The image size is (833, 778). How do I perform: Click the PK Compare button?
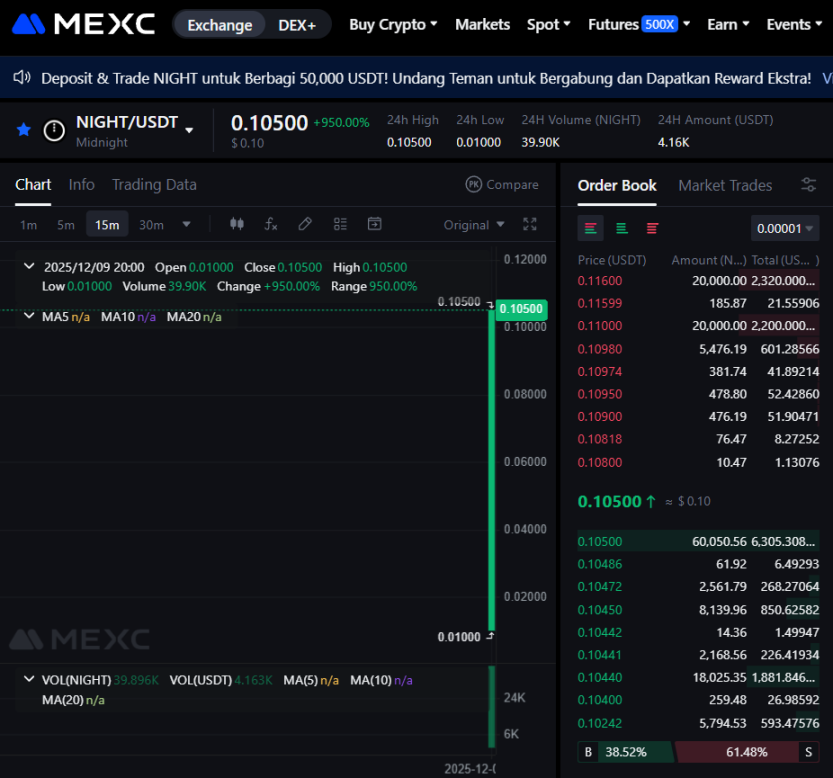pos(502,184)
